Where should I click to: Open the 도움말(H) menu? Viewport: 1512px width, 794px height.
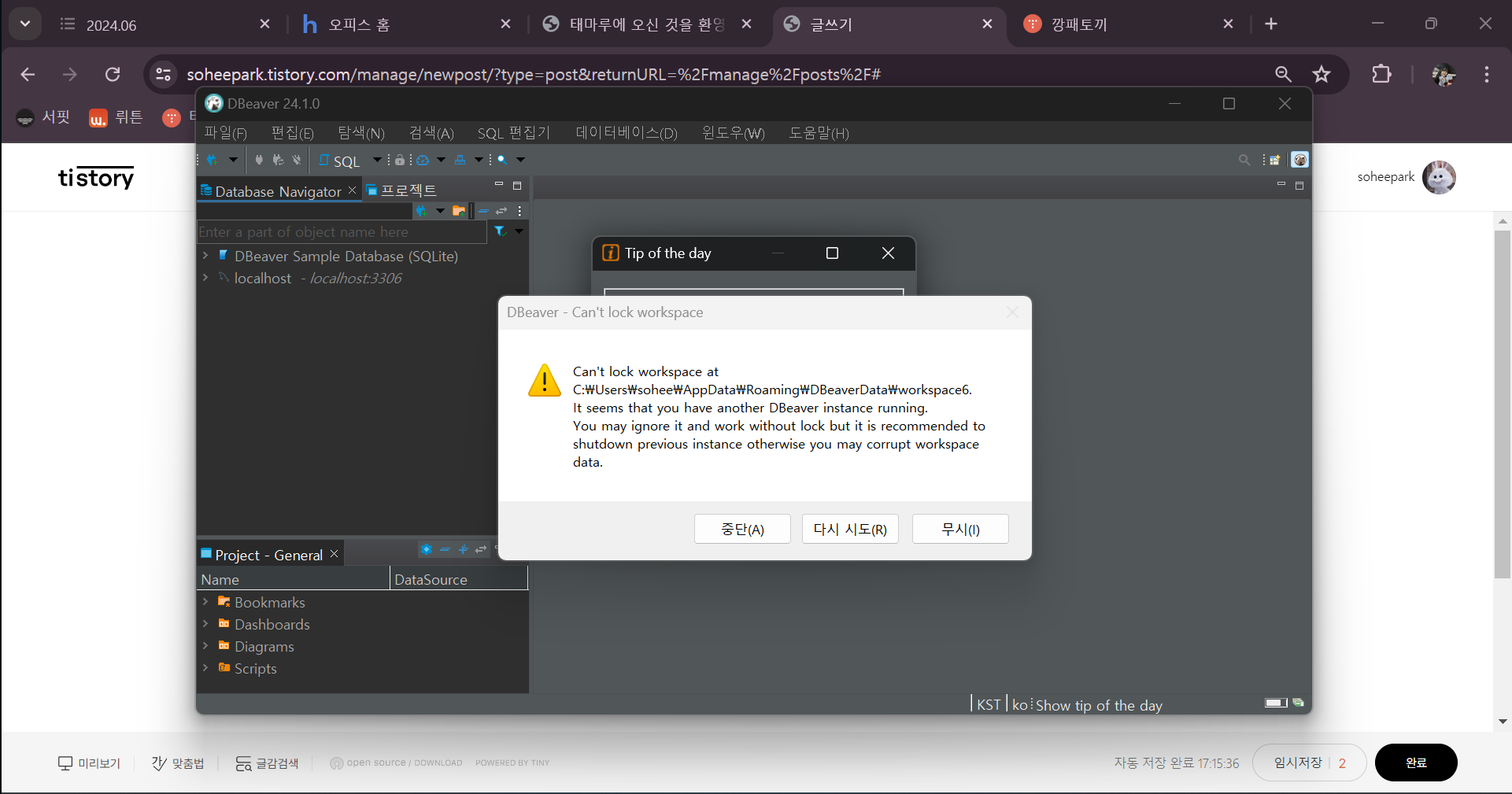click(819, 133)
